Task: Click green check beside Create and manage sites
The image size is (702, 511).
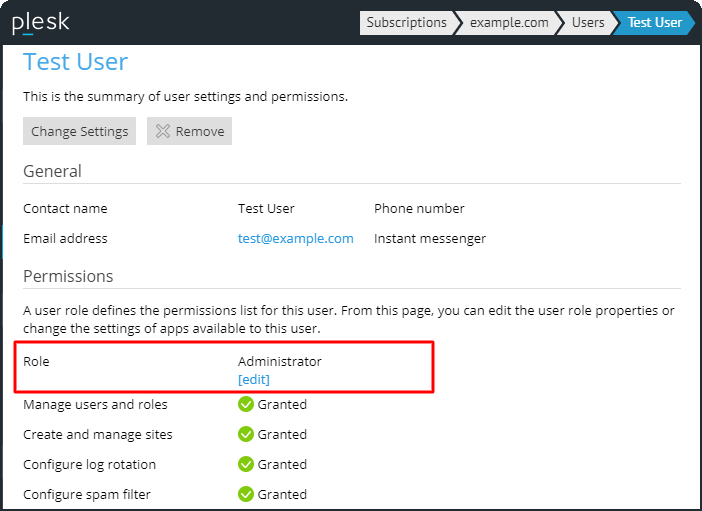Action: (x=246, y=434)
